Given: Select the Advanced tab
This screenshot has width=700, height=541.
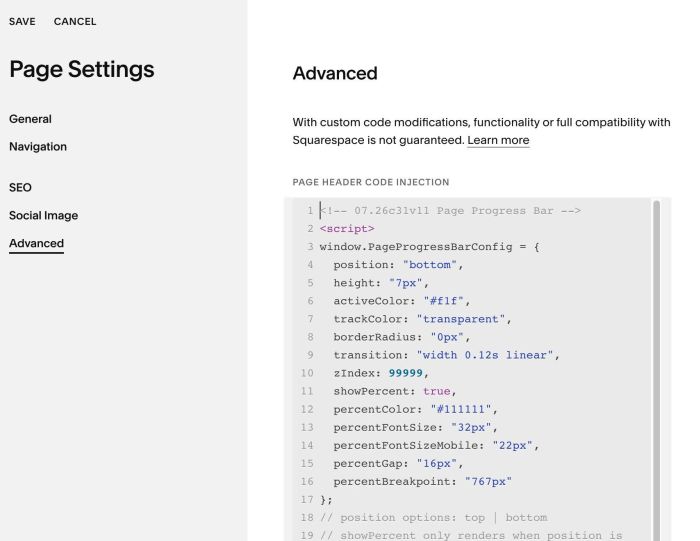Looking at the screenshot, I should [x=37, y=243].
